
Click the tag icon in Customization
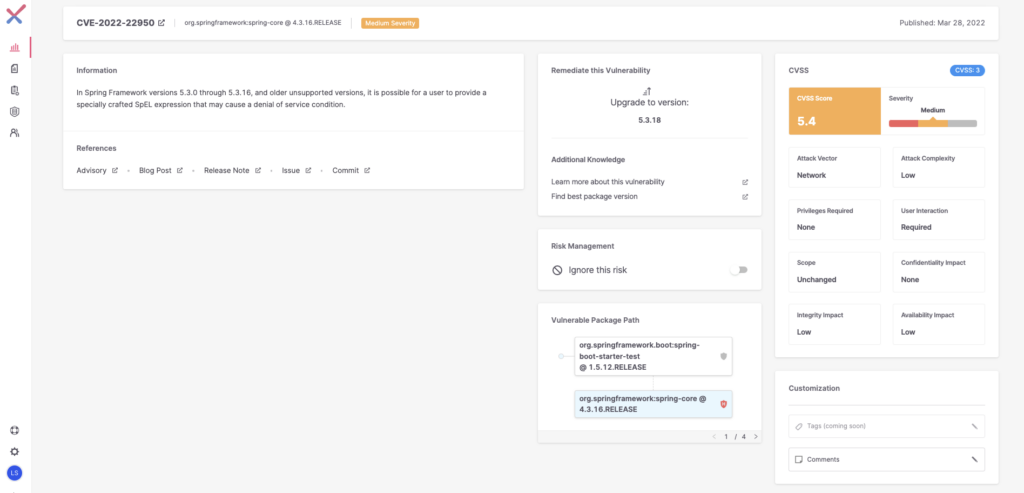(x=799, y=426)
